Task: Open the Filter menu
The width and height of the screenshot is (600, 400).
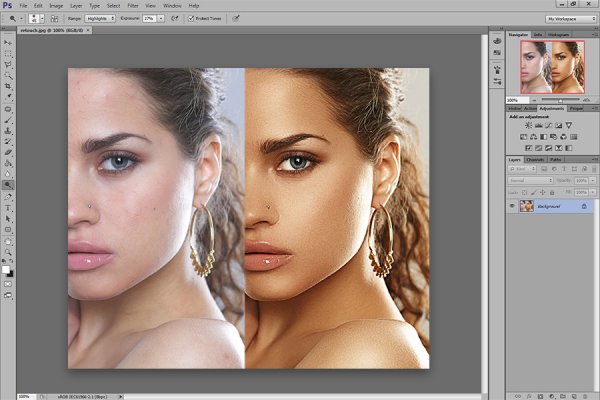Action: pyautogui.click(x=133, y=6)
